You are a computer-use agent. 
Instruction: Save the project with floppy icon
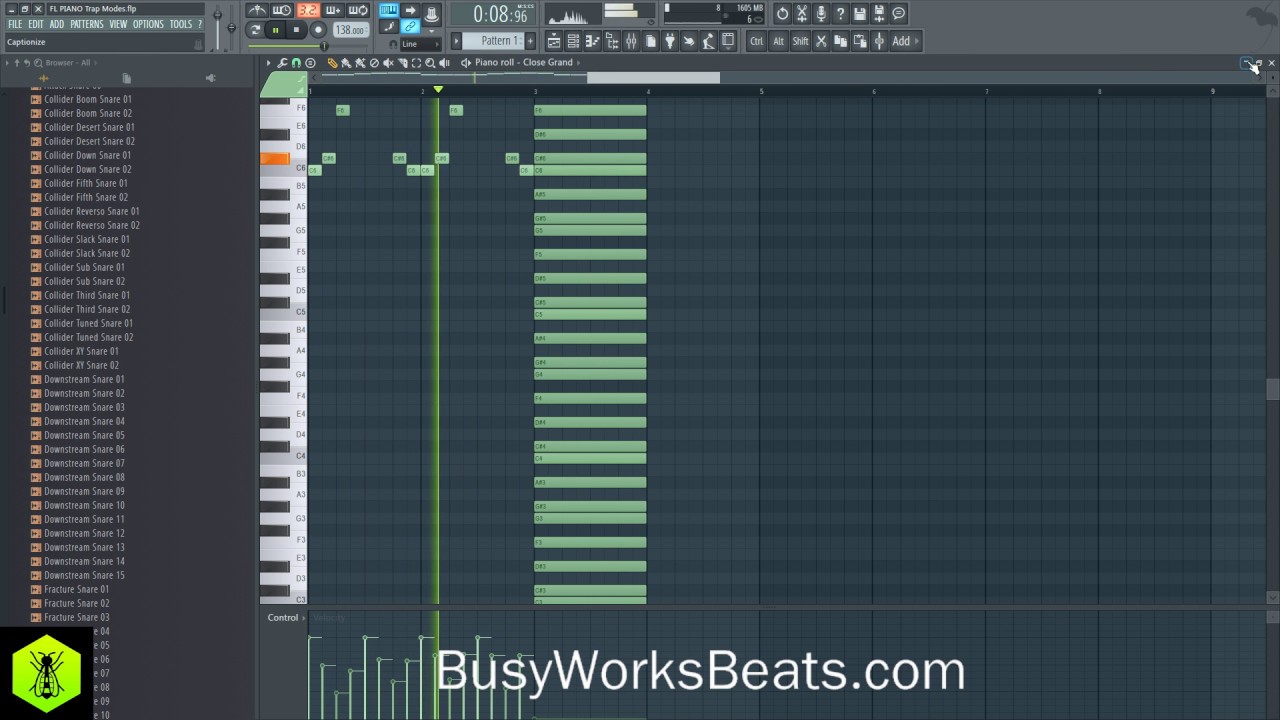coord(860,13)
